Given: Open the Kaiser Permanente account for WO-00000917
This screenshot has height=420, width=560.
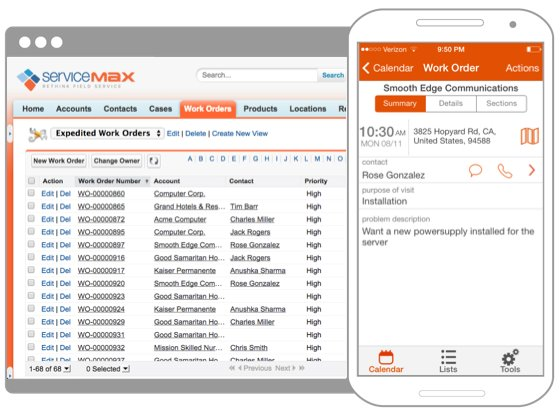Looking at the screenshot, I should coord(185,271).
